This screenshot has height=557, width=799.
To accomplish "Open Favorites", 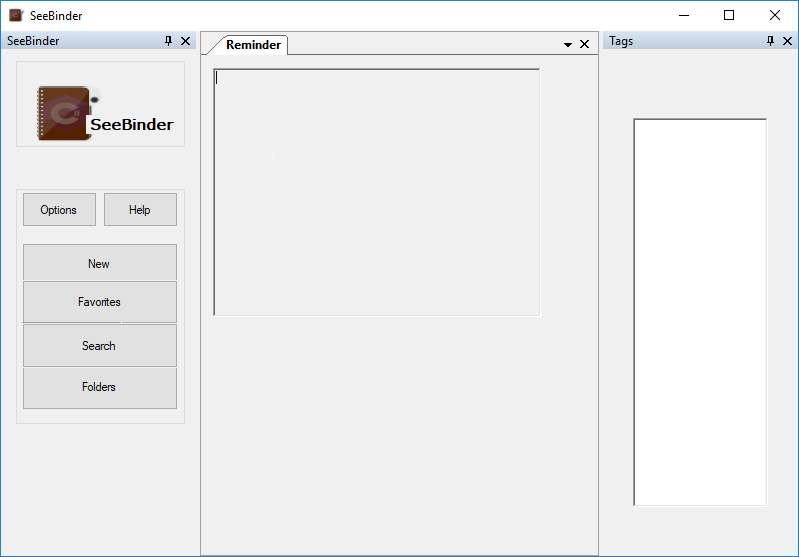I will click(100, 302).
